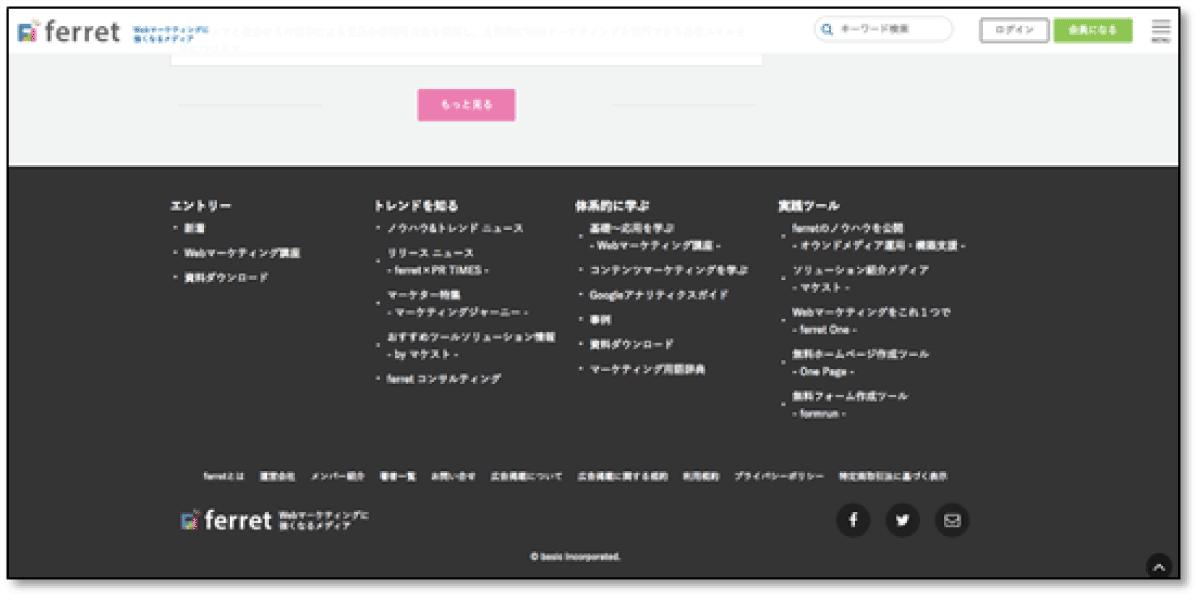Screen dimensions: 1200x600
Task: Open ferretのノウハウを公開 link
Action: pyautogui.click(x=878, y=237)
